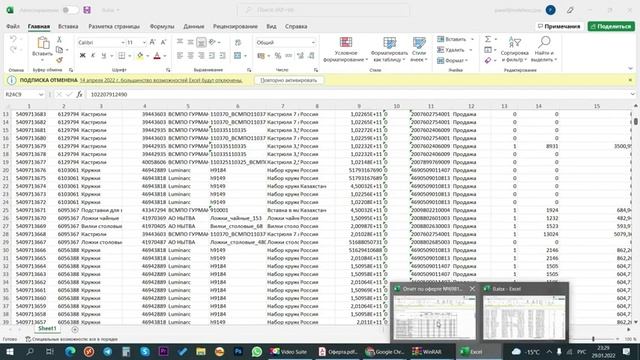Click the formula bar value 102207912490
Screen dimensions: 640x360
109,94
